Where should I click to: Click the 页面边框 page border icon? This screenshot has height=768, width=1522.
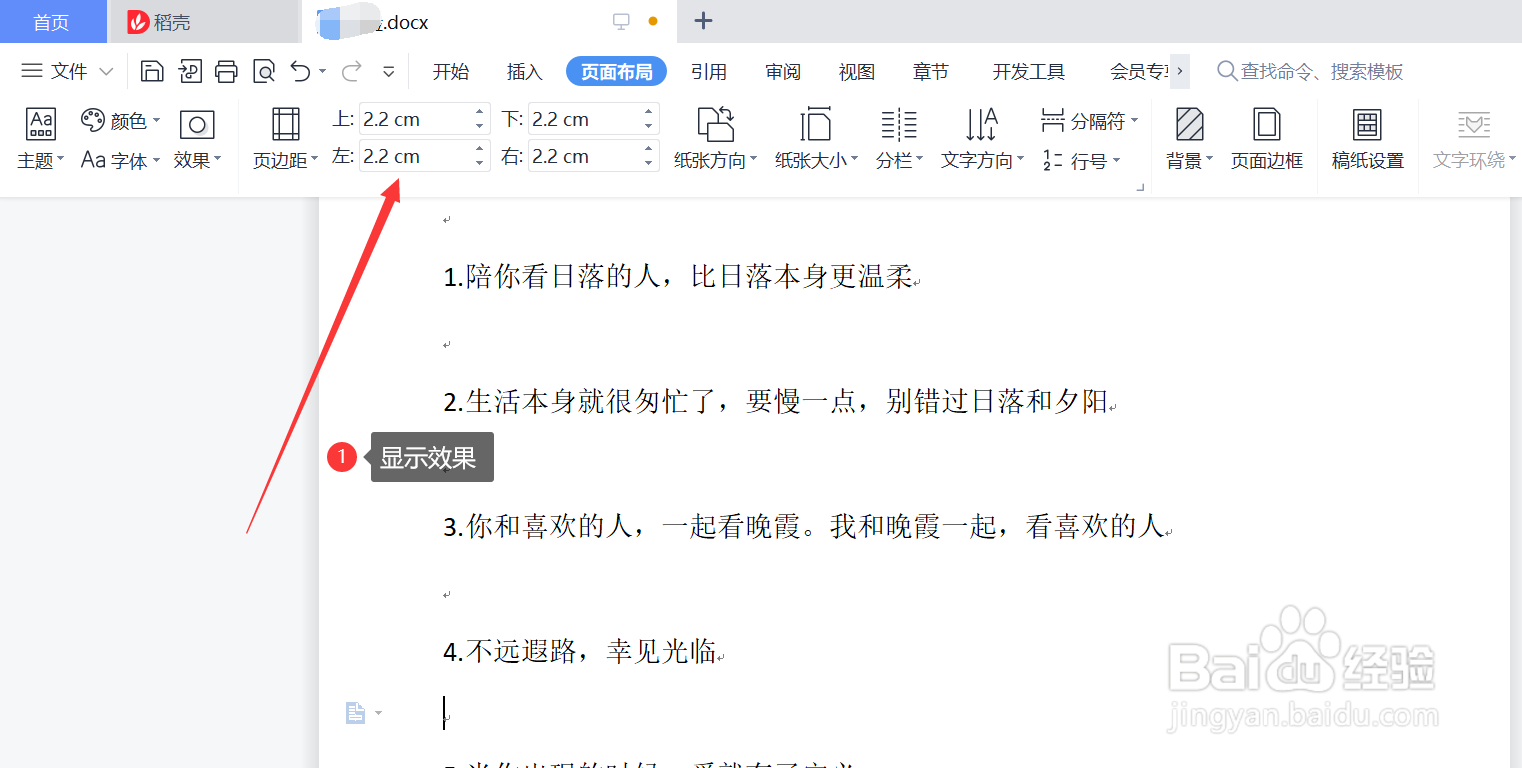click(x=1266, y=139)
